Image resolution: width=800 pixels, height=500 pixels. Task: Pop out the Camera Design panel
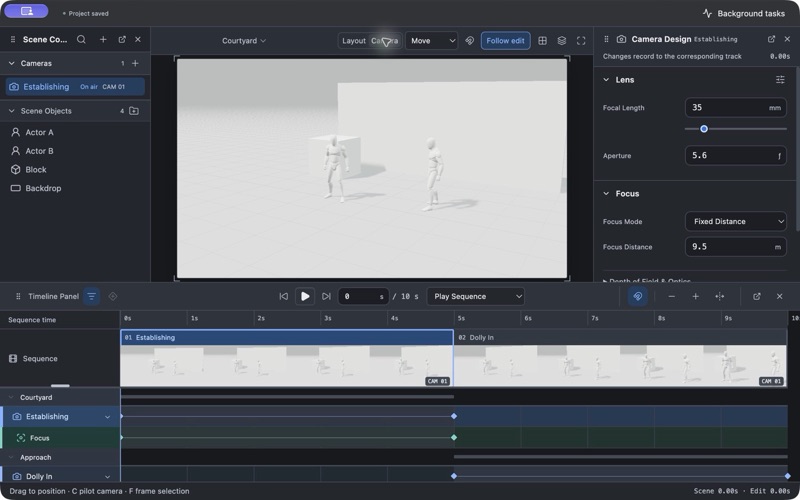tap(771, 39)
